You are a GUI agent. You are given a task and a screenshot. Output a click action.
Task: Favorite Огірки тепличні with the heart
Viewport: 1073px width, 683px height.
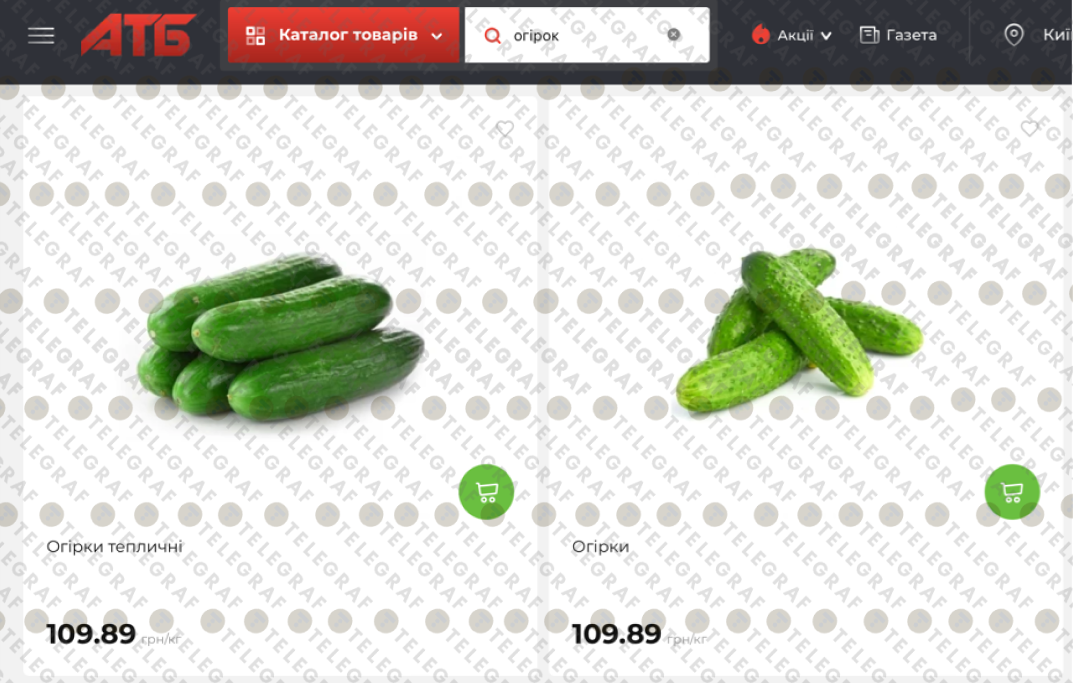pos(505,128)
